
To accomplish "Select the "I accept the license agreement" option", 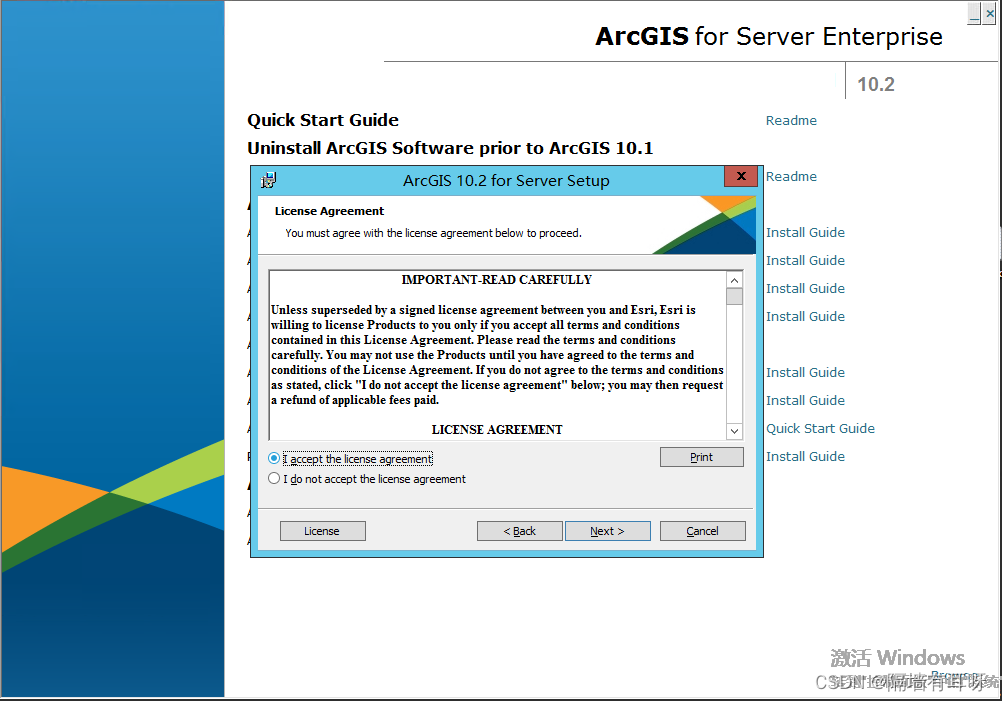I will (x=273, y=458).
